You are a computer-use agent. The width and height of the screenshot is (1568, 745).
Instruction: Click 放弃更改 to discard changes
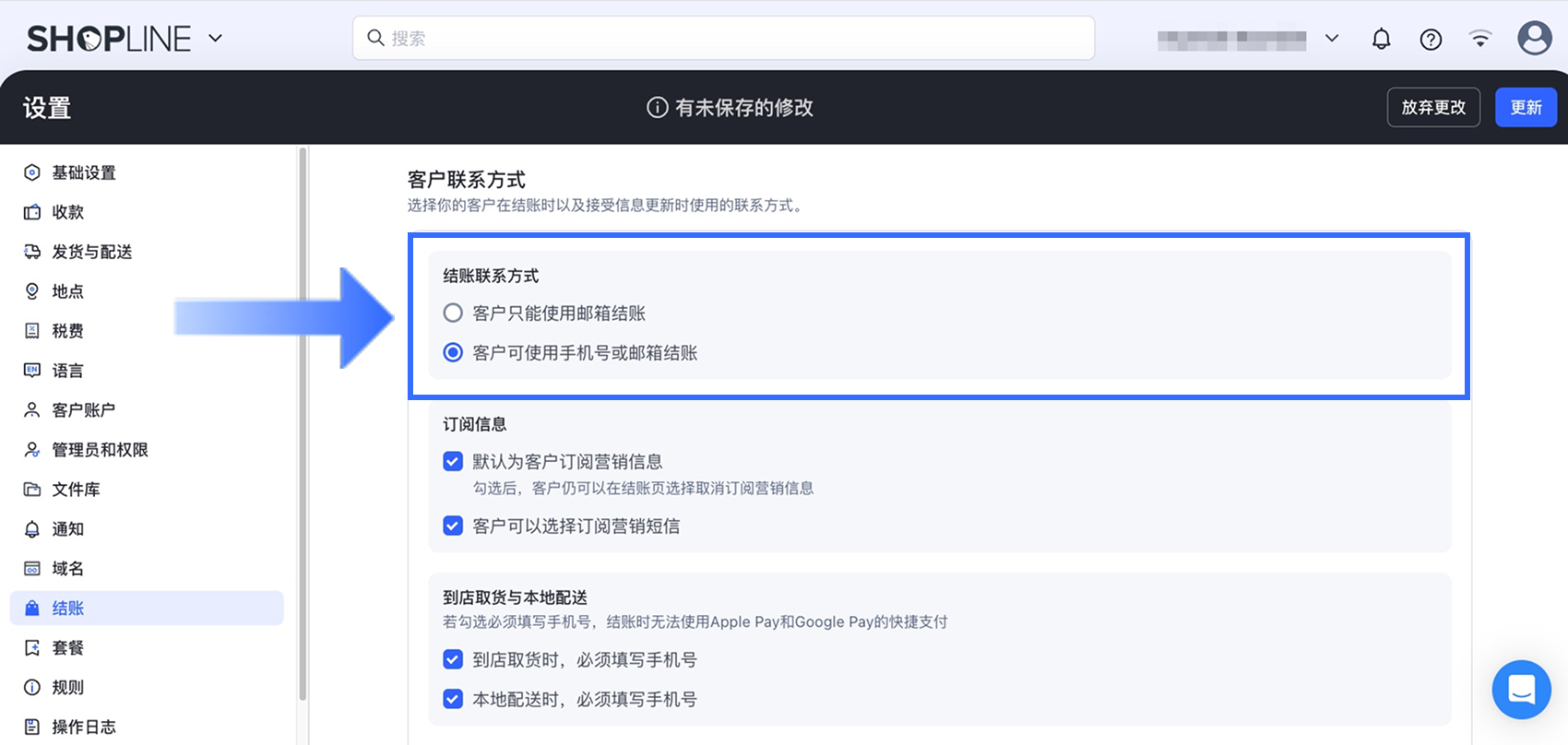[1433, 107]
